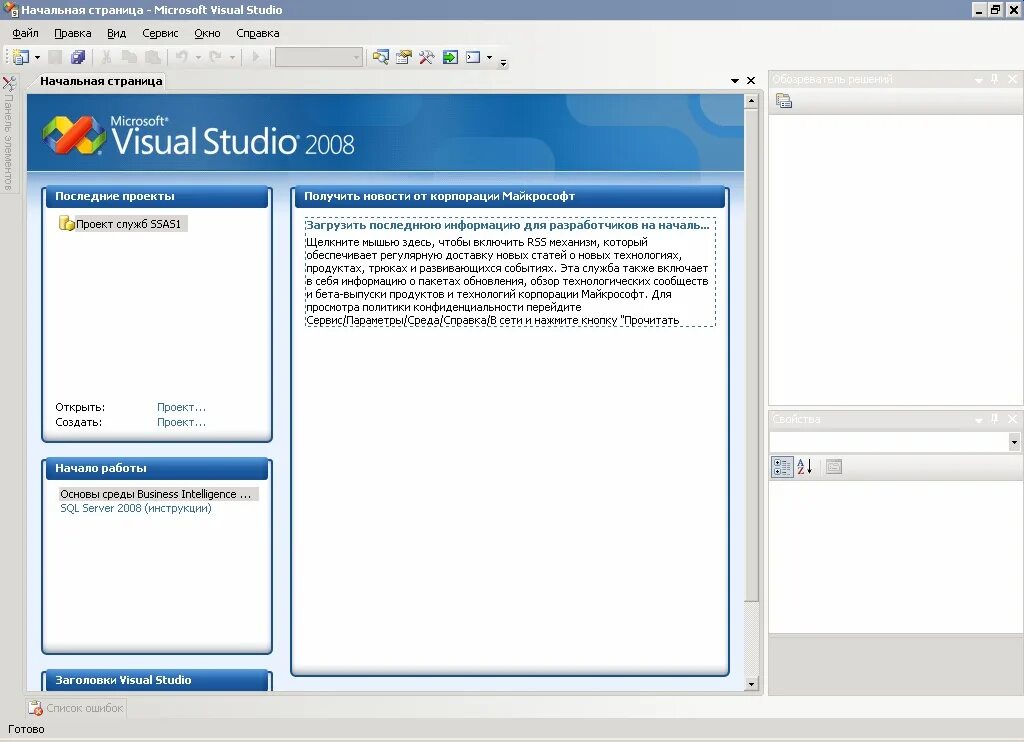Open the Правка menu
1024x742 pixels.
72,33
